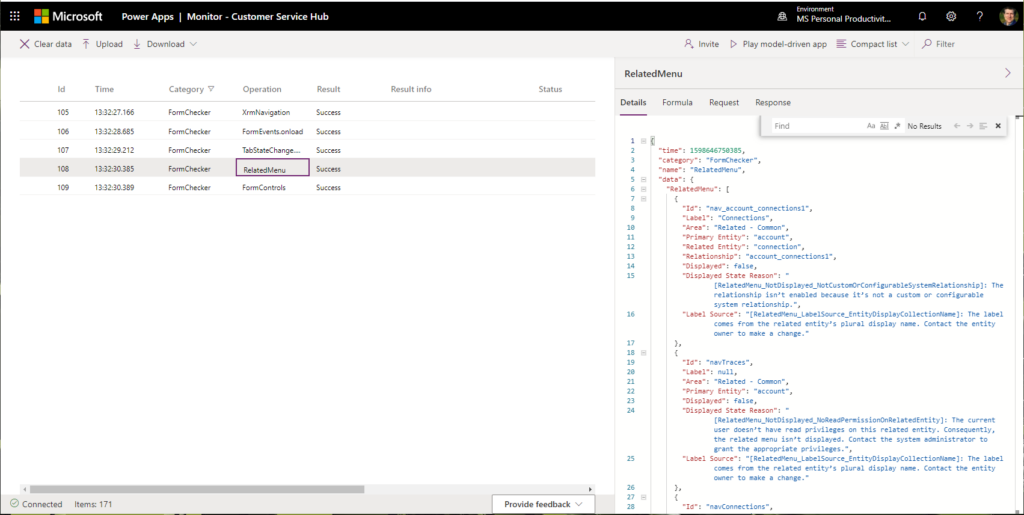Switch to the Response tab
Viewport: 1024px width, 515px height.
tap(772, 102)
